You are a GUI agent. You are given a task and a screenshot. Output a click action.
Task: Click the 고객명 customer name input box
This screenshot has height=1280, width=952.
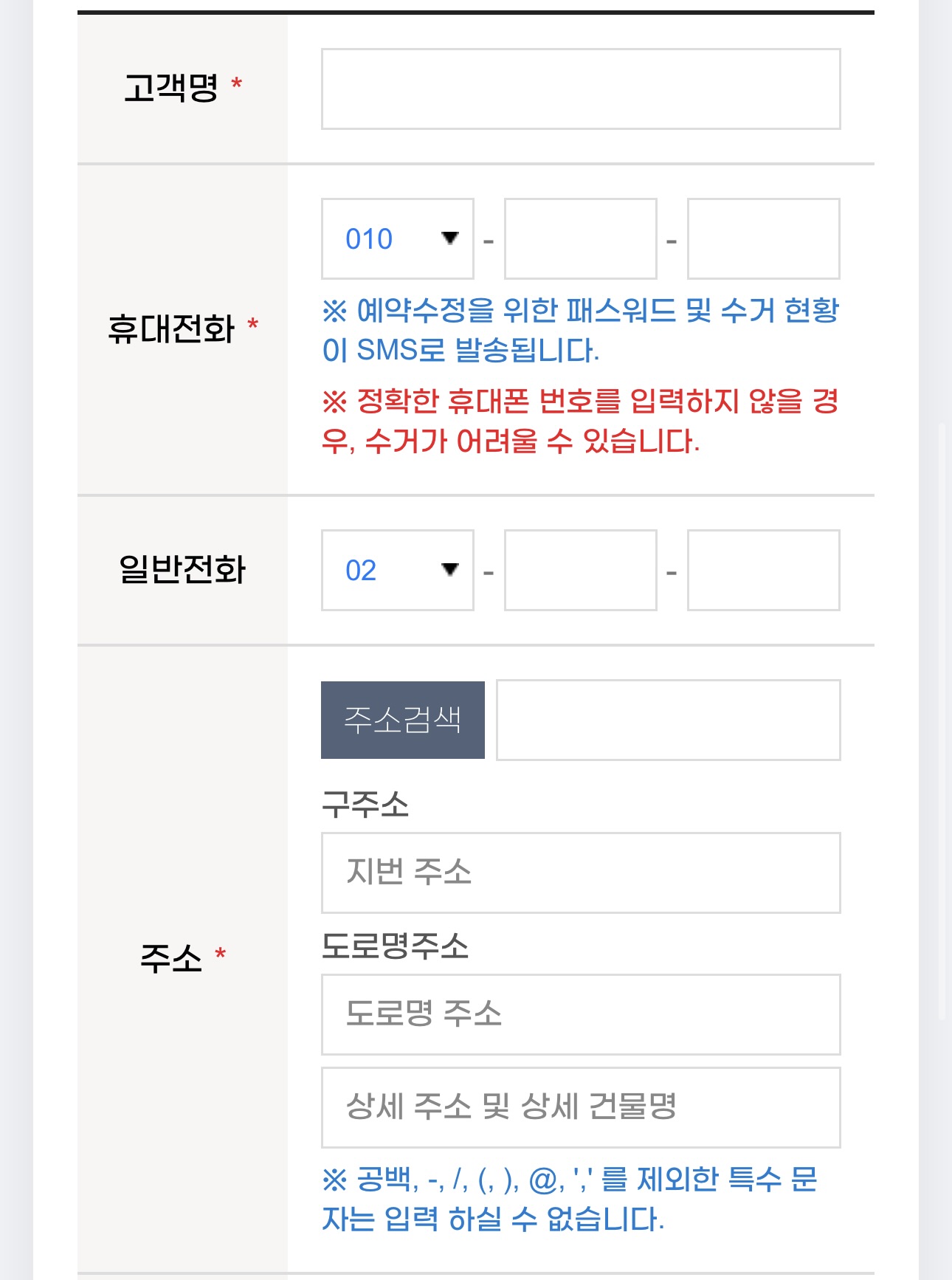[x=579, y=89]
